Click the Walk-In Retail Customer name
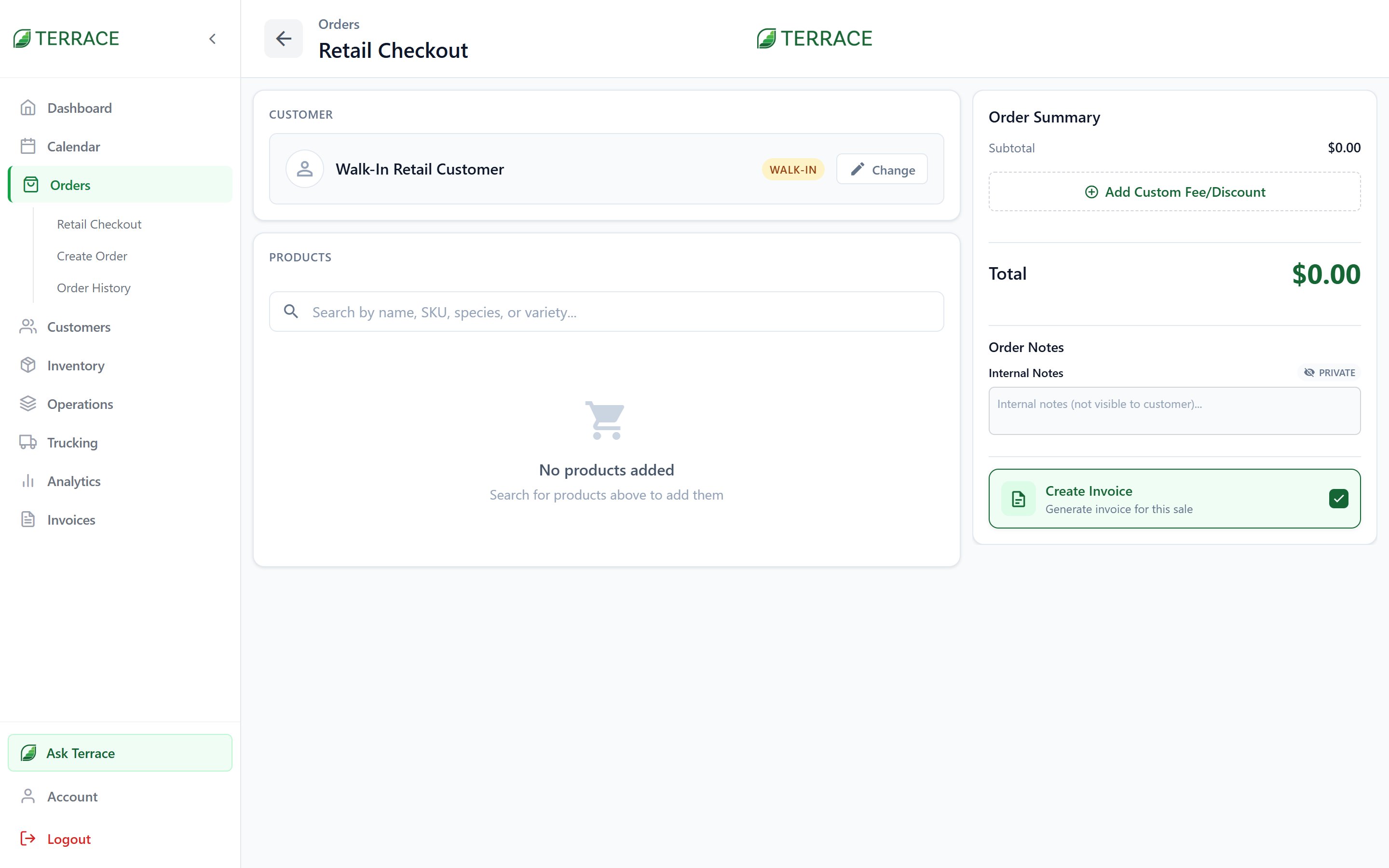 (420, 169)
